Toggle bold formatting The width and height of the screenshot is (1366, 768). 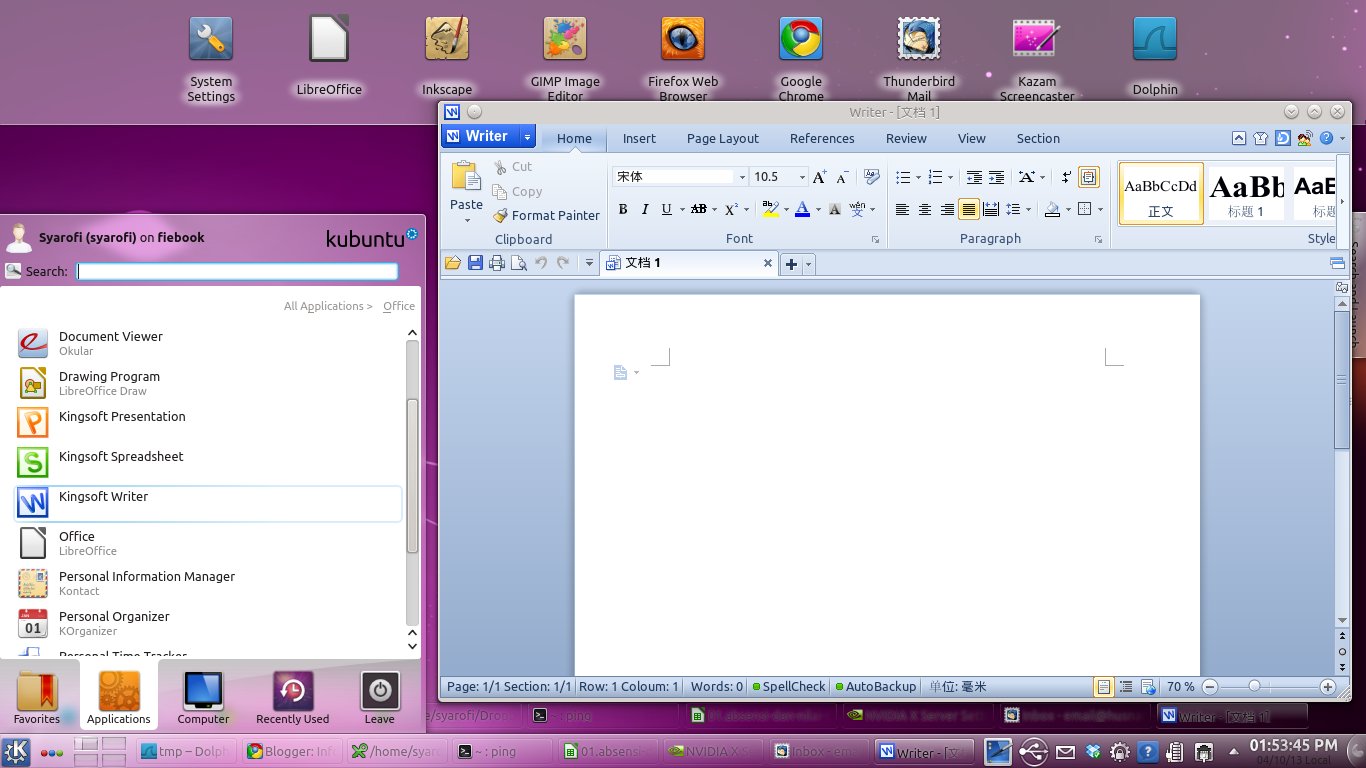[x=623, y=209]
